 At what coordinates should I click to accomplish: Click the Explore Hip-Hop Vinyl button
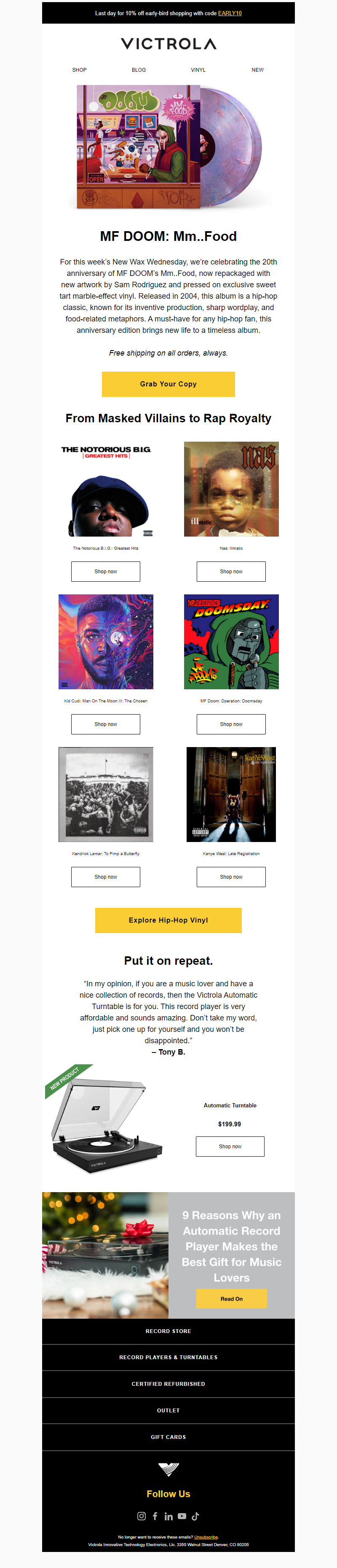(168, 920)
